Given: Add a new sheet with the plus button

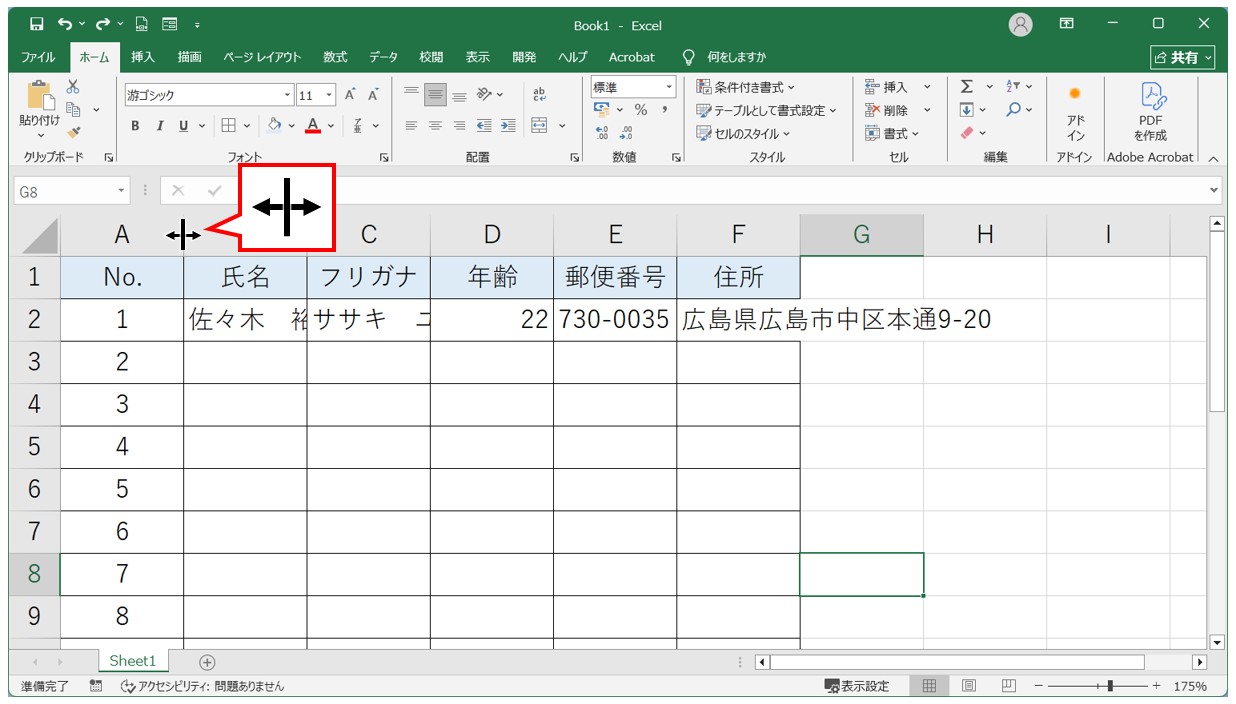Looking at the screenshot, I should coord(207,662).
